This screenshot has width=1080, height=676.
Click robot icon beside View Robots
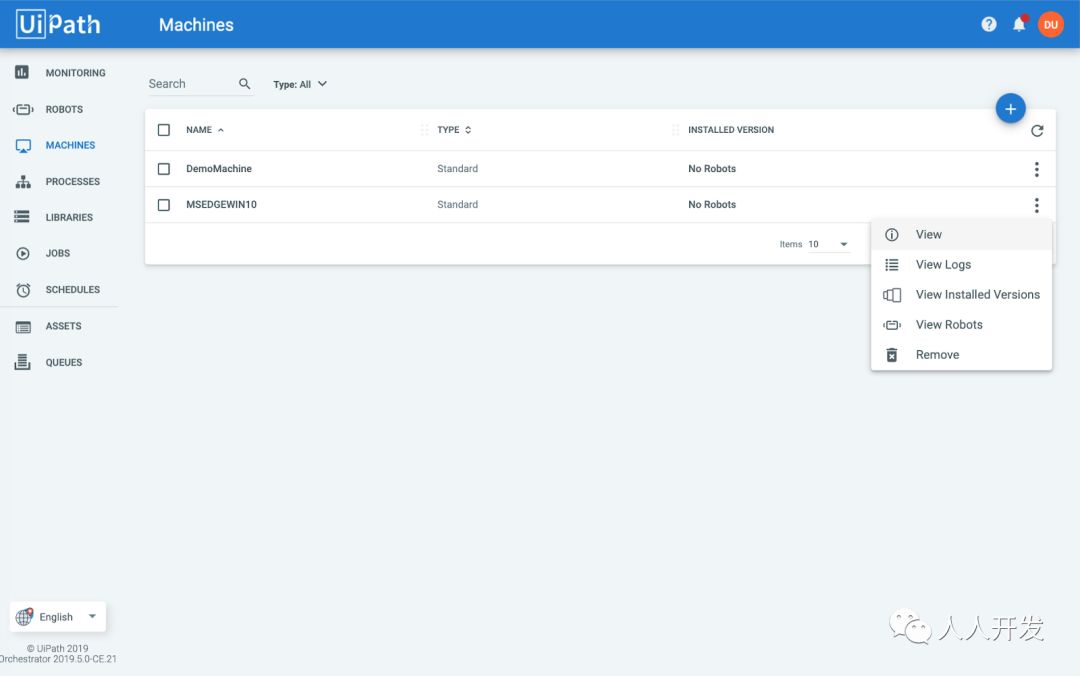click(892, 325)
